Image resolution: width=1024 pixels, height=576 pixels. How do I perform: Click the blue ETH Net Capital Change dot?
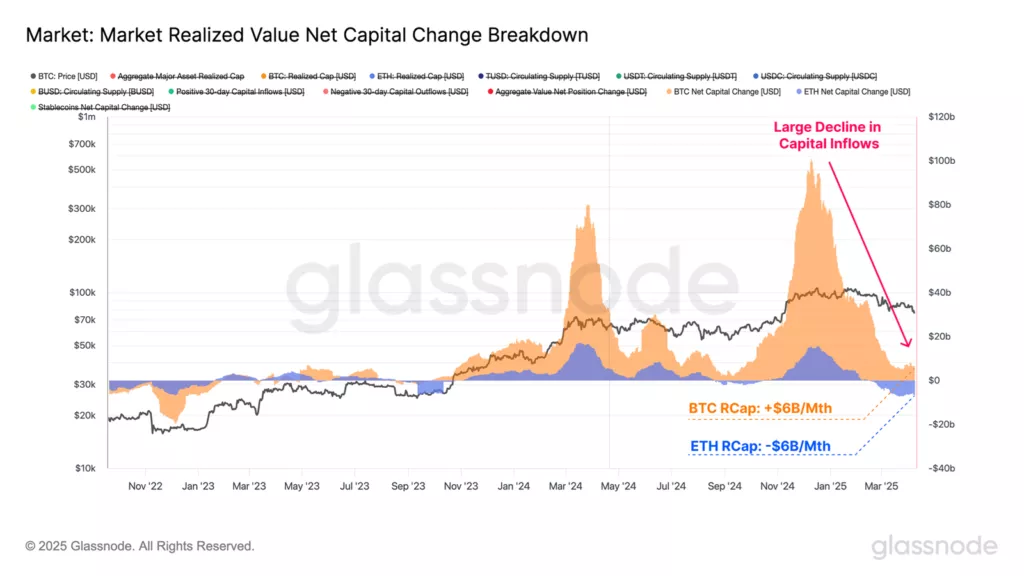coord(797,91)
